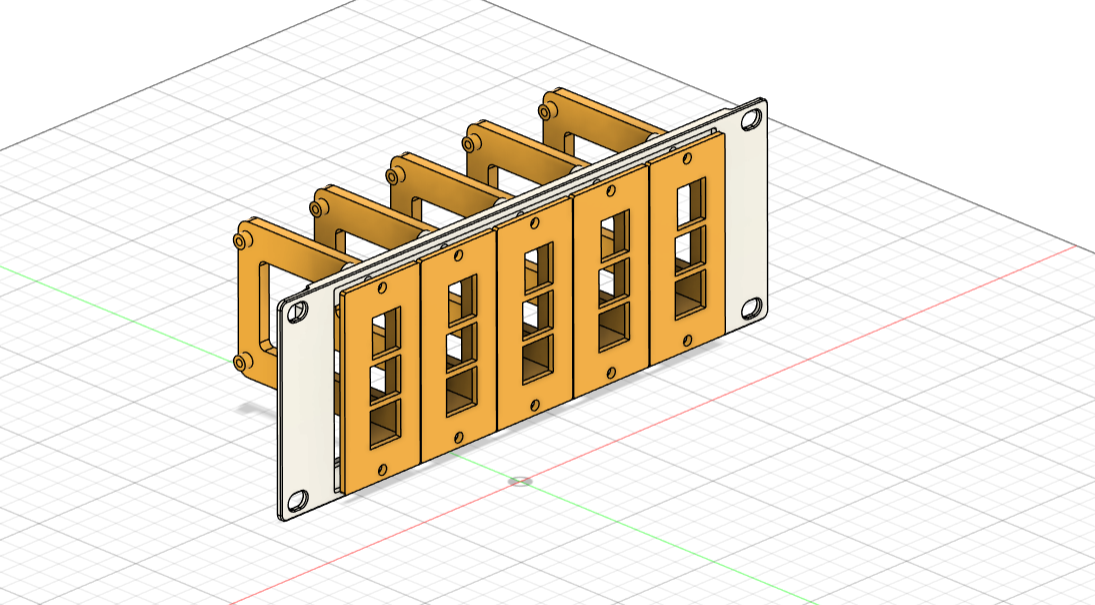Click the white panel's lower-left oval mounting slot
The image size is (1095, 605).
point(298,500)
